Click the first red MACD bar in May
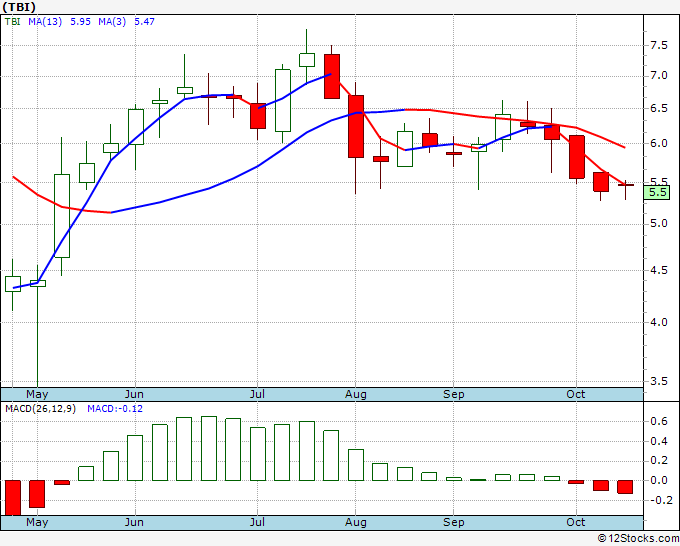This screenshot has width=680, height=546. click(13, 498)
